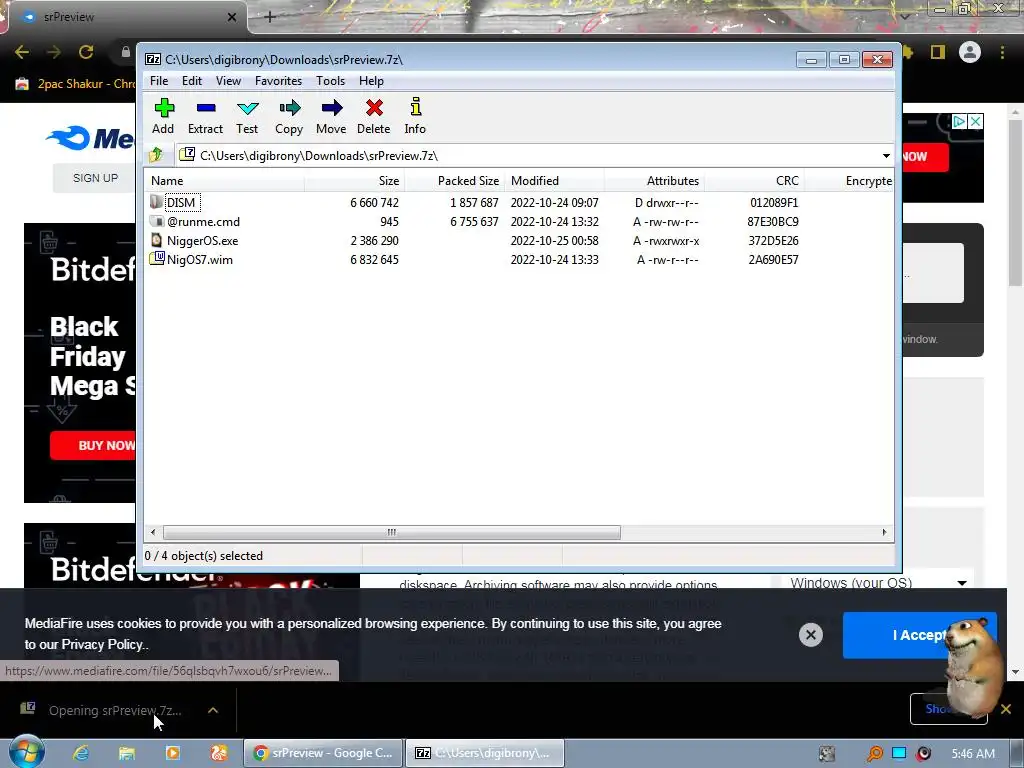Click the Add toolbar icon in 7-Zip
1024x768 pixels.
pos(163,116)
